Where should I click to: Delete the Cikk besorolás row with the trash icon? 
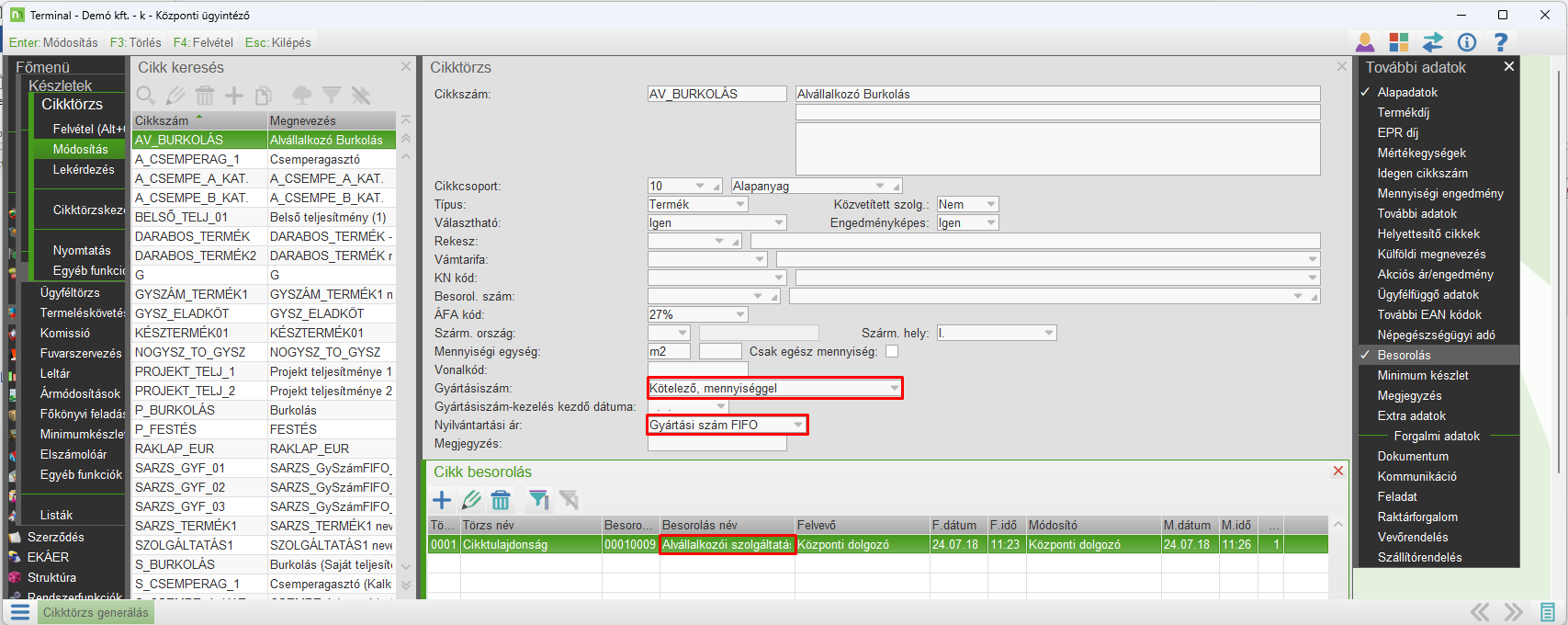(x=501, y=500)
